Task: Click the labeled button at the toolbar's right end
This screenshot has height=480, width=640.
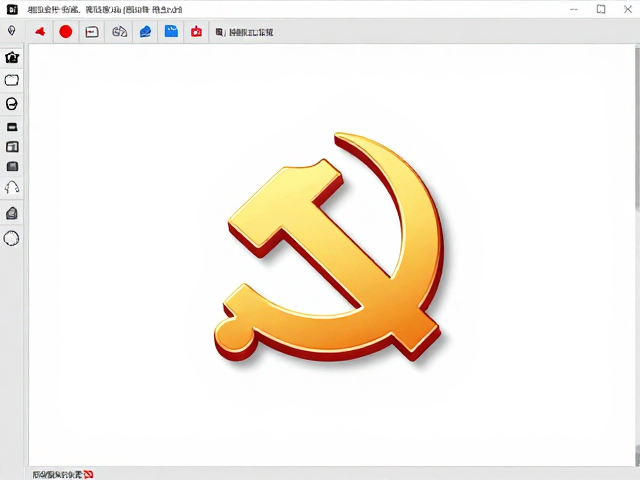Action: pos(244,32)
